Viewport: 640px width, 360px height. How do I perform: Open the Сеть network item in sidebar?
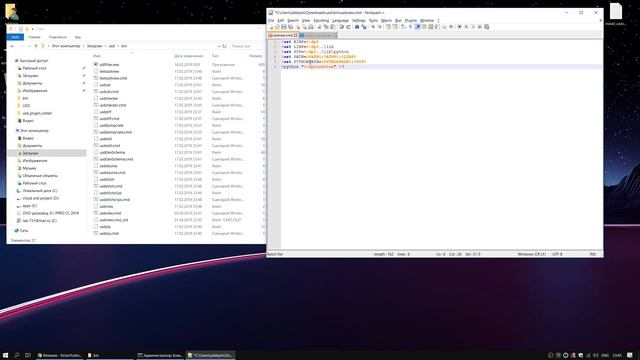pyautogui.click(x=24, y=231)
